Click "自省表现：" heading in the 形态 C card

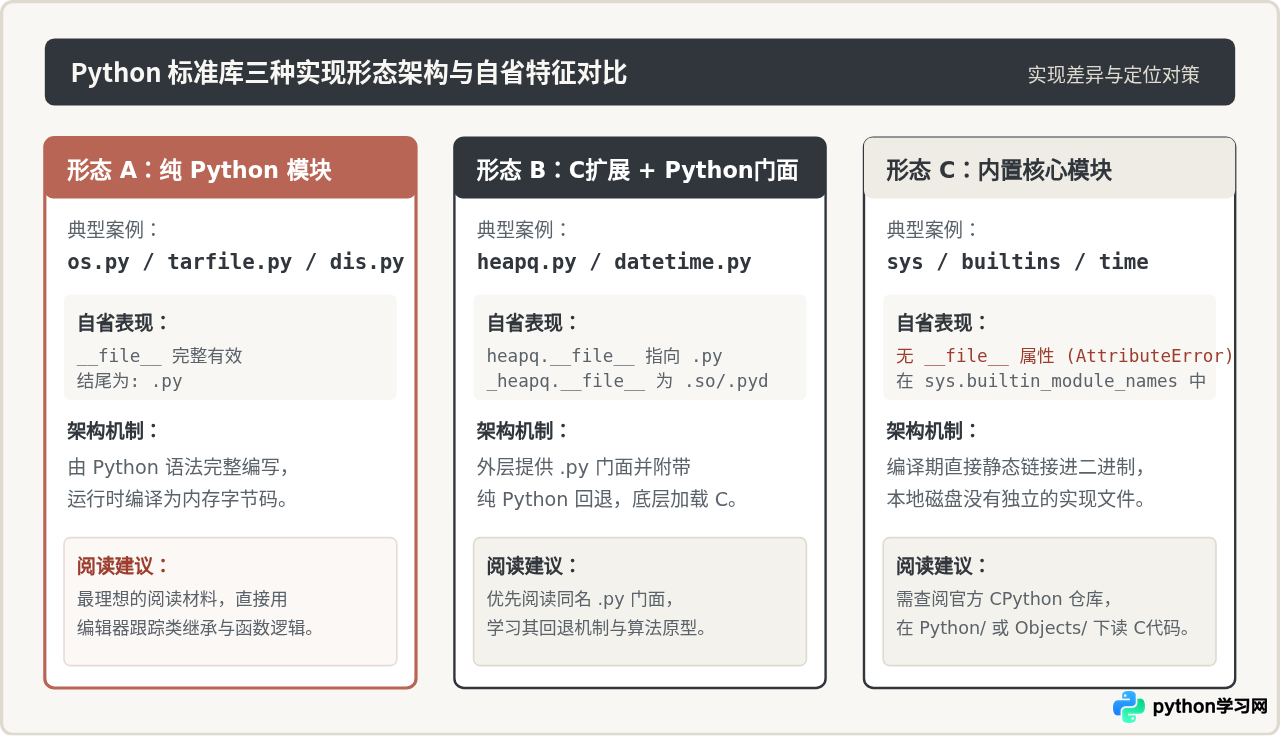pyautogui.click(x=943, y=323)
